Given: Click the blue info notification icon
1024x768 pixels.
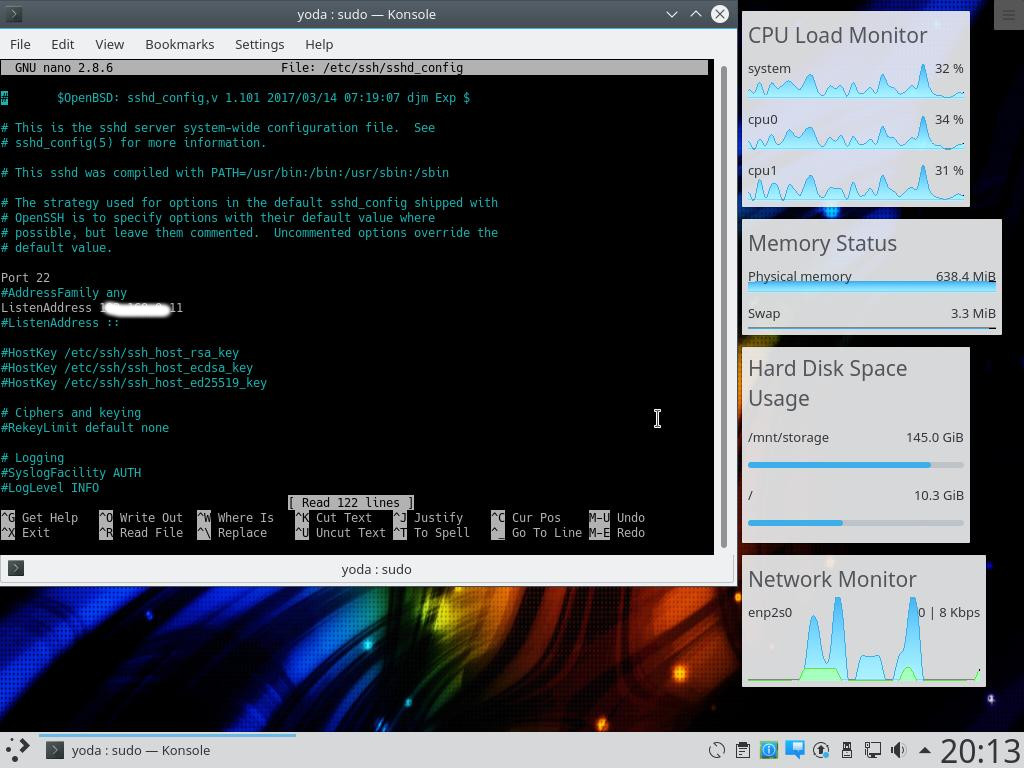Looking at the screenshot, I should pyautogui.click(x=769, y=750).
